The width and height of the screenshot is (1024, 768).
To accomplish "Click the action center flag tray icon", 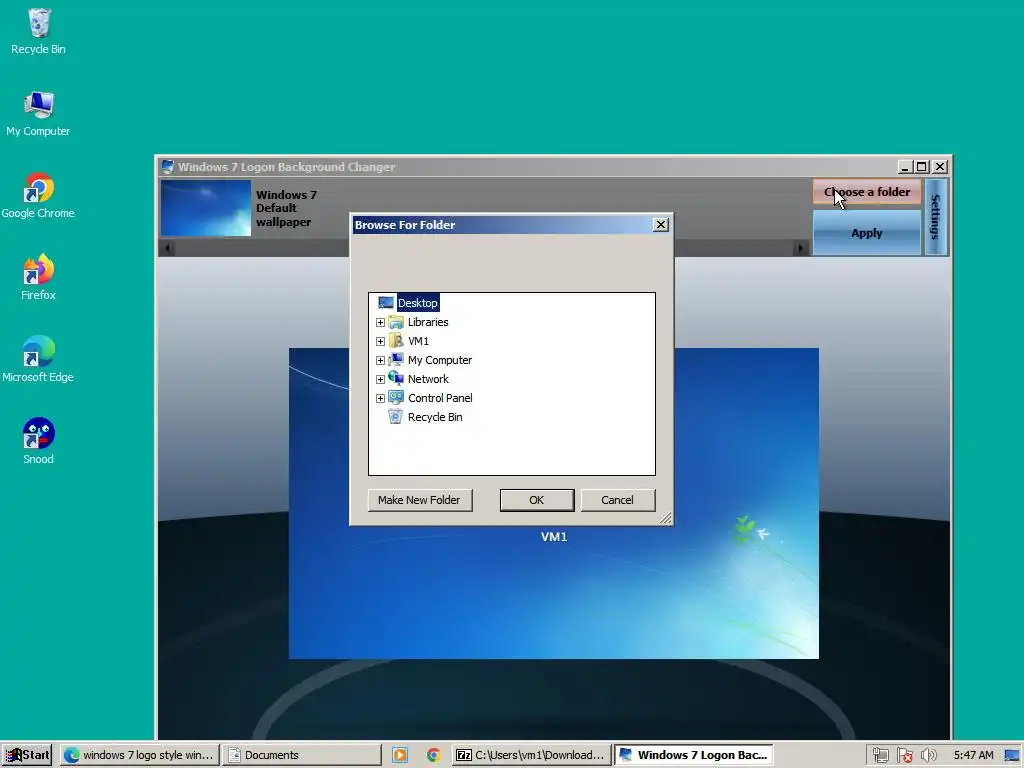I will [x=904, y=756].
